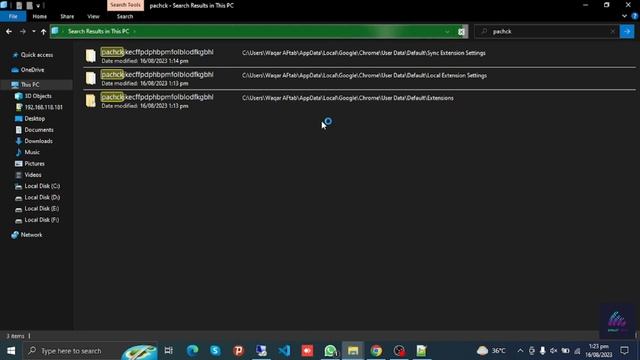Screen dimensions: 640x360
Task: Open the Quick Access Toolbar customize dropdown
Action: 38,6
